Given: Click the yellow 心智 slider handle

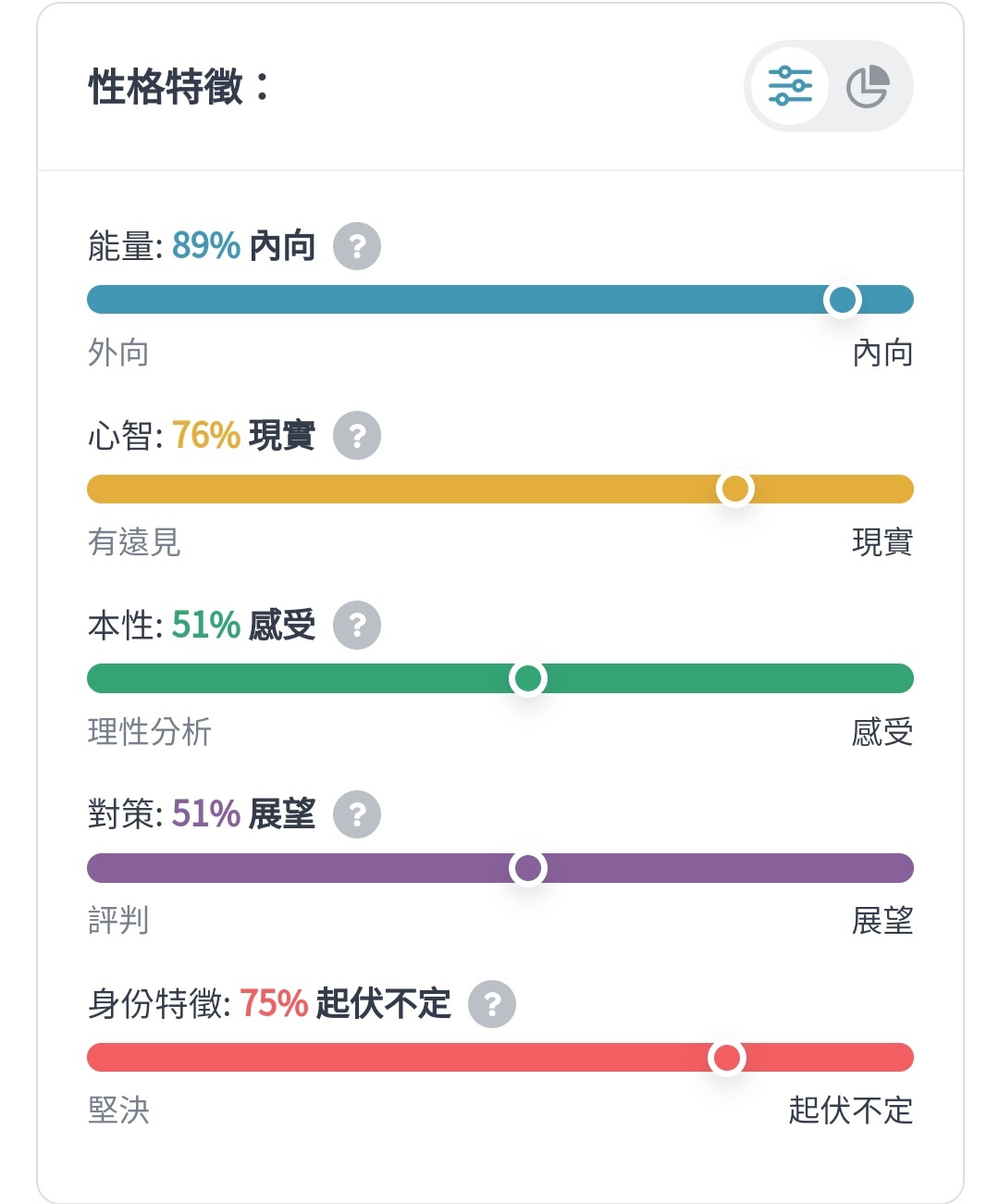Looking at the screenshot, I should (735, 489).
